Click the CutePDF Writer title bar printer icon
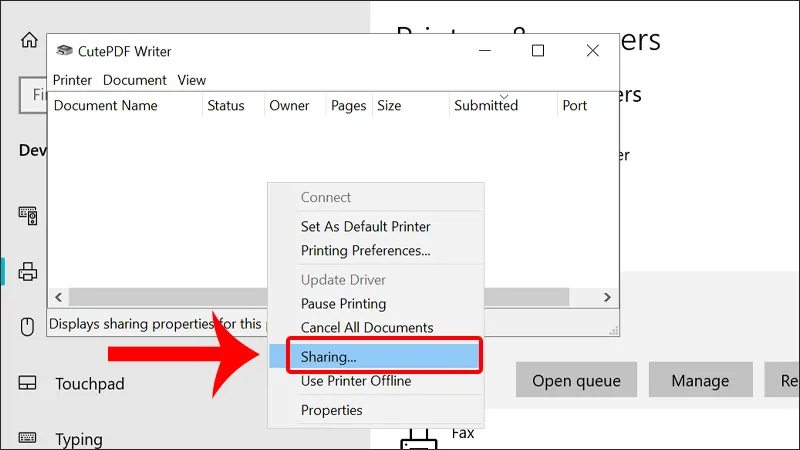 (65, 51)
